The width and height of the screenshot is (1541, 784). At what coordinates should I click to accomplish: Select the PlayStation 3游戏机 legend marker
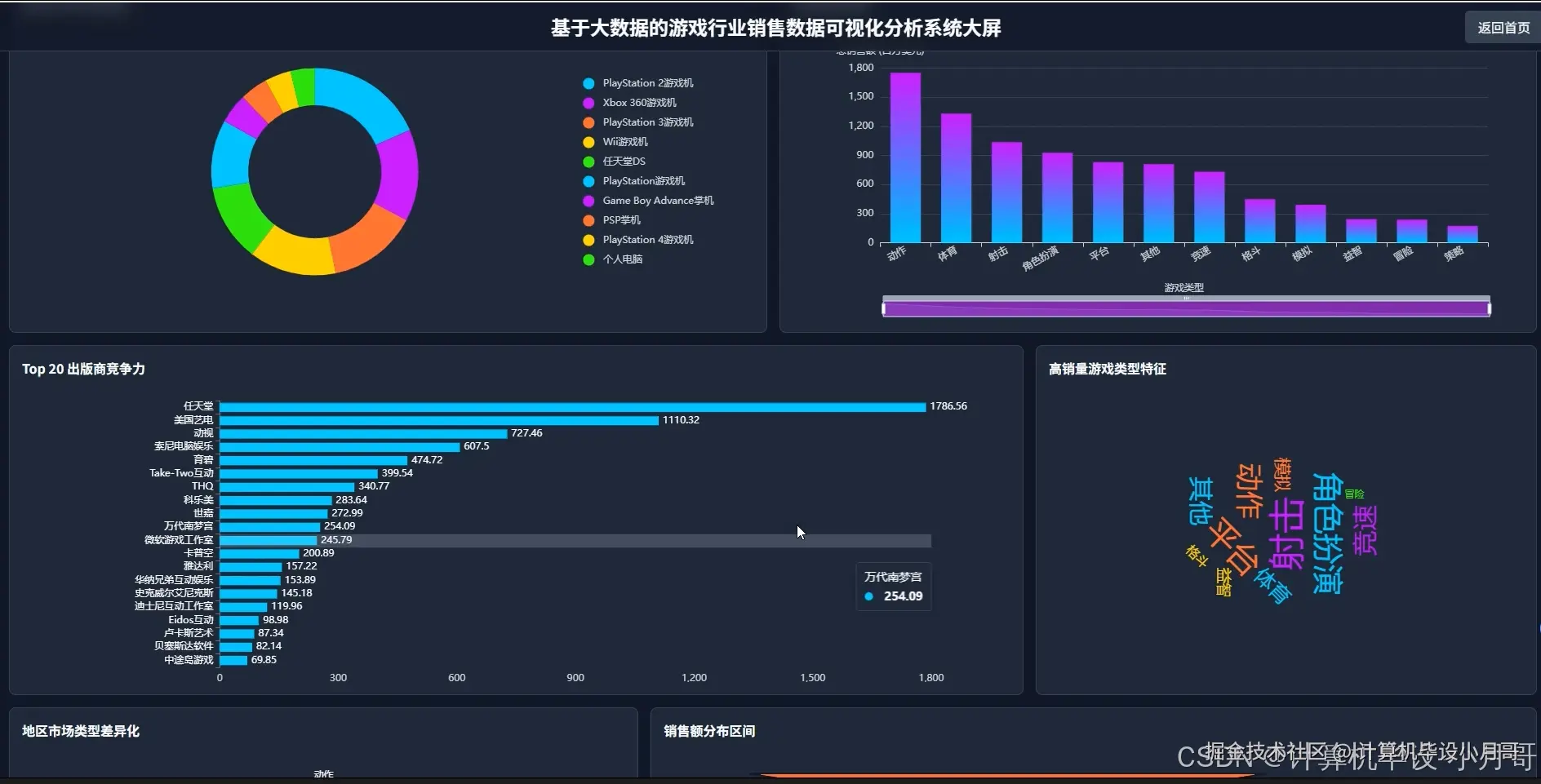click(x=588, y=122)
